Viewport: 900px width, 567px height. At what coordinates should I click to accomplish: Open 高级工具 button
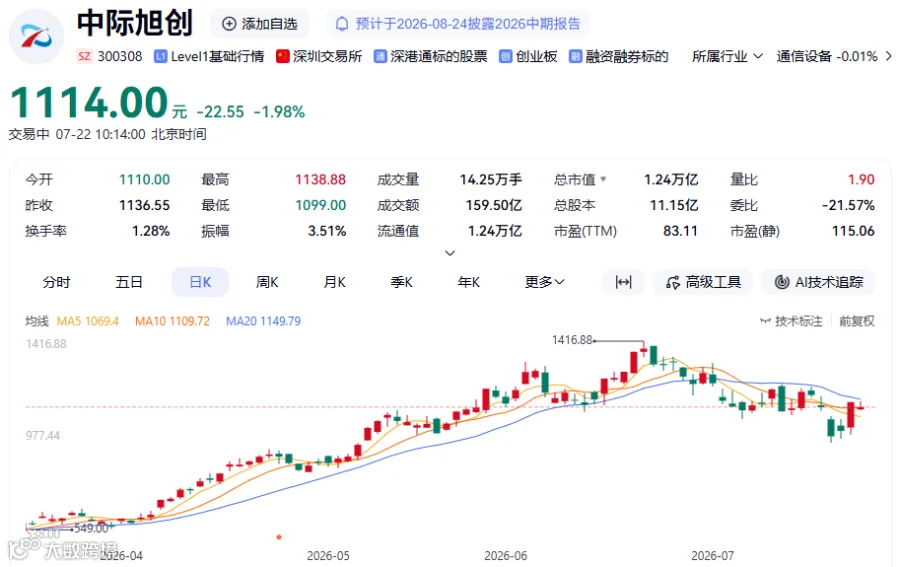click(x=703, y=282)
